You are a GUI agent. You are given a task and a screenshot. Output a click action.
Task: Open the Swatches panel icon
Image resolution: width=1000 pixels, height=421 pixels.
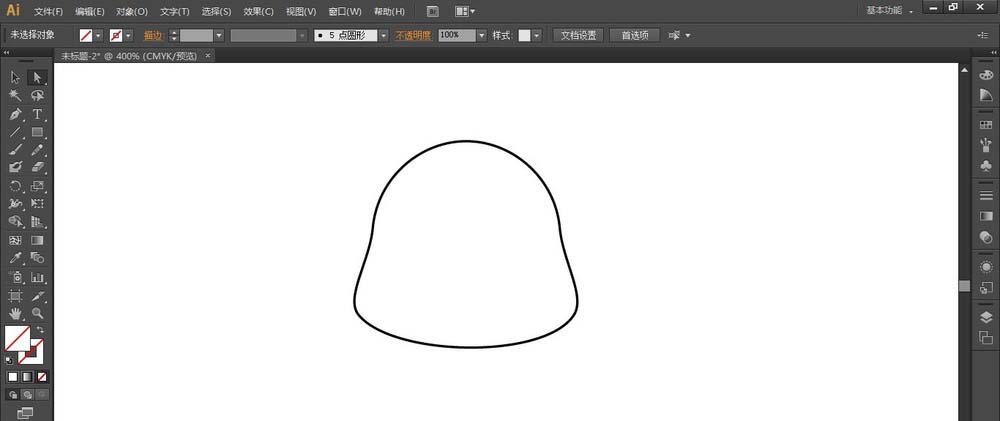[986, 125]
